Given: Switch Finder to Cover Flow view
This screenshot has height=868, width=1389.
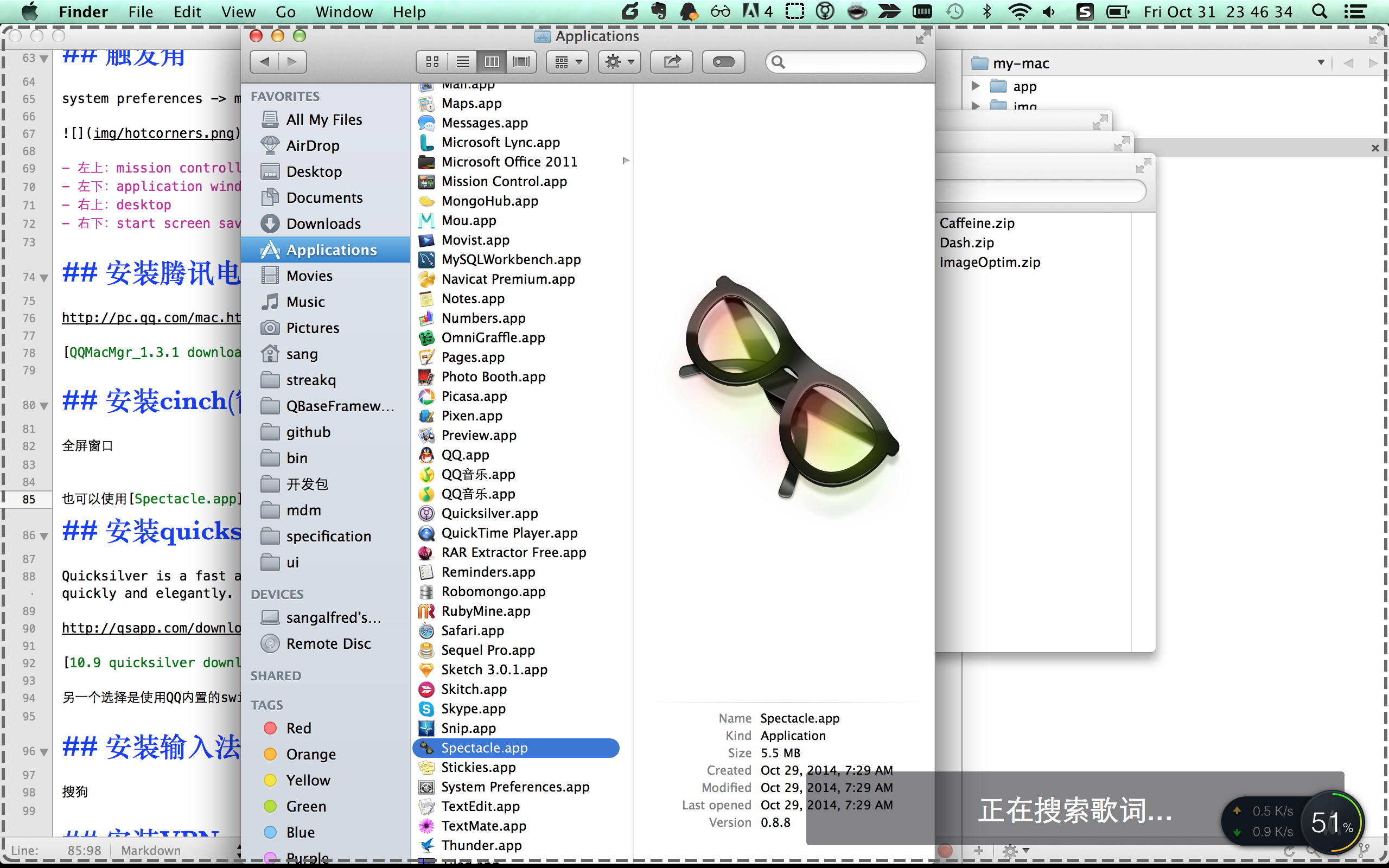Looking at the screenshot, I should (521, 61).
